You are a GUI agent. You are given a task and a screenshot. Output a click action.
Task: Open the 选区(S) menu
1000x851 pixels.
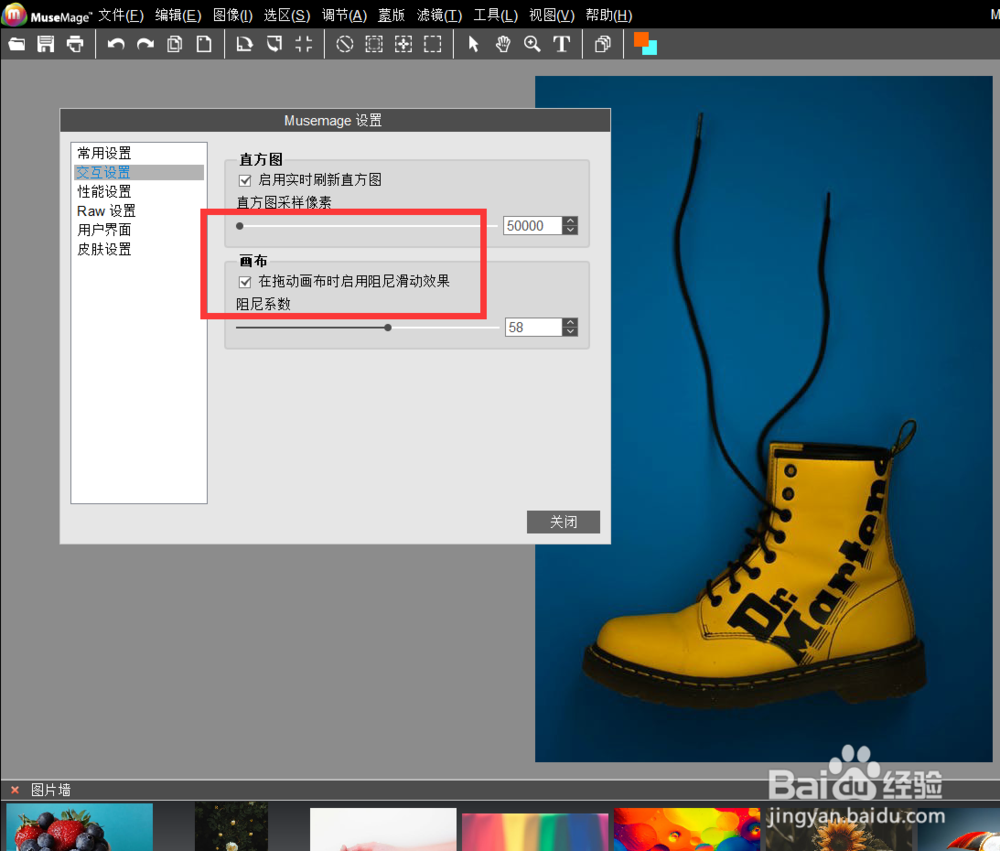click(287, 15)
